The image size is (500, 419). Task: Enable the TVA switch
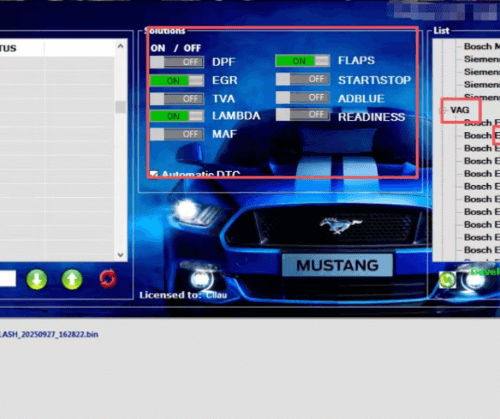177,99
